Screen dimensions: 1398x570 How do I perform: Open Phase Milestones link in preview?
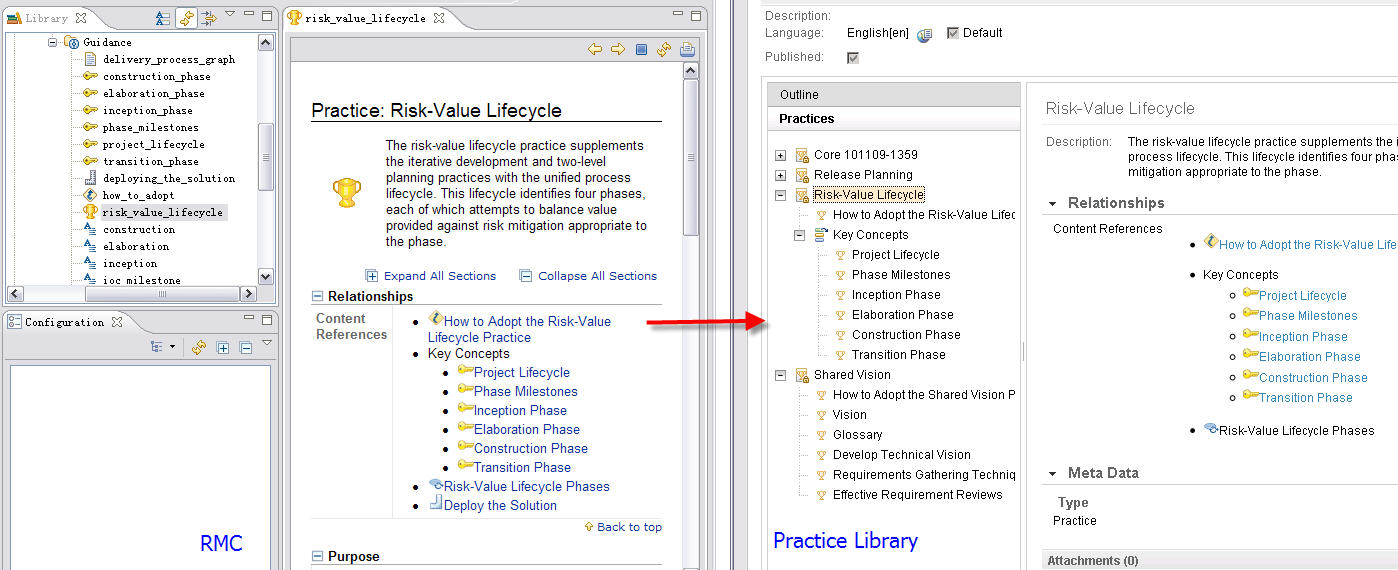point(526,391)
